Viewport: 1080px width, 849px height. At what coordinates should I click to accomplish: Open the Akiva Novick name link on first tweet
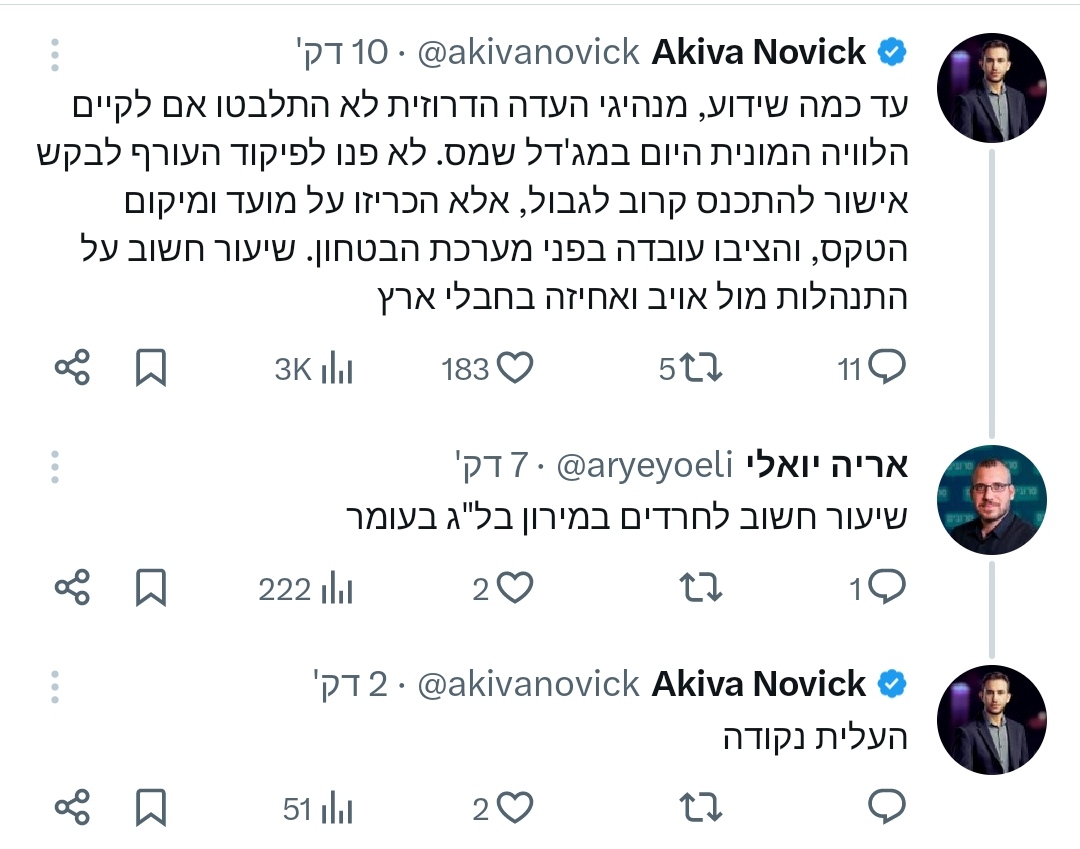click(x=758, y=51)
